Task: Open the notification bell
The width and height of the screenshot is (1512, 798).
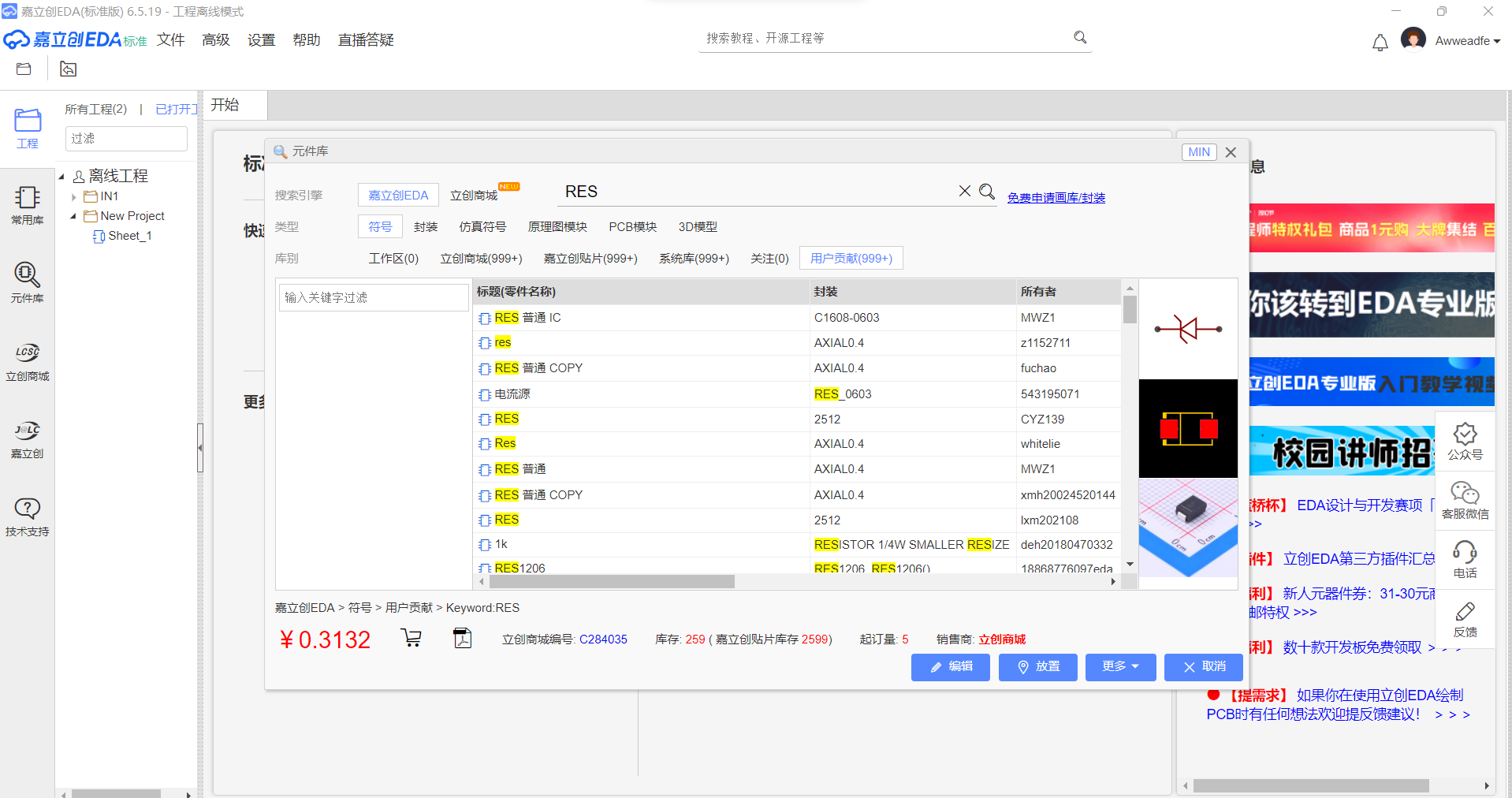Action: click(x=1380, y=43)
